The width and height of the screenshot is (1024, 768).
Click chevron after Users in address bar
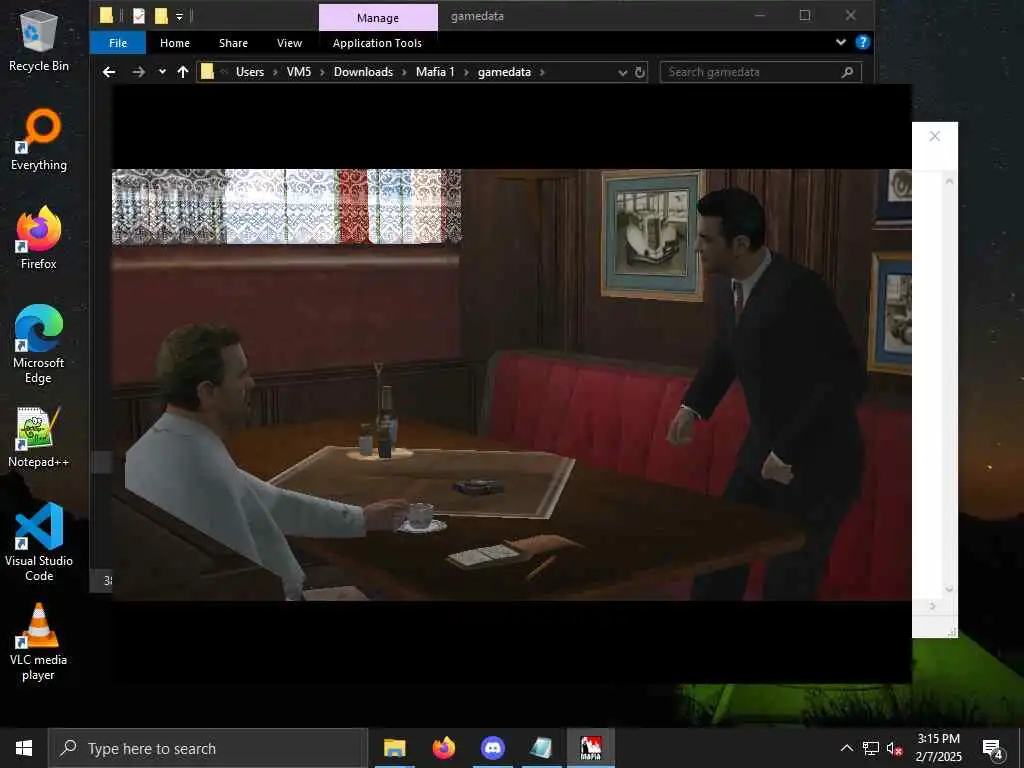click(x=275, y=72)
